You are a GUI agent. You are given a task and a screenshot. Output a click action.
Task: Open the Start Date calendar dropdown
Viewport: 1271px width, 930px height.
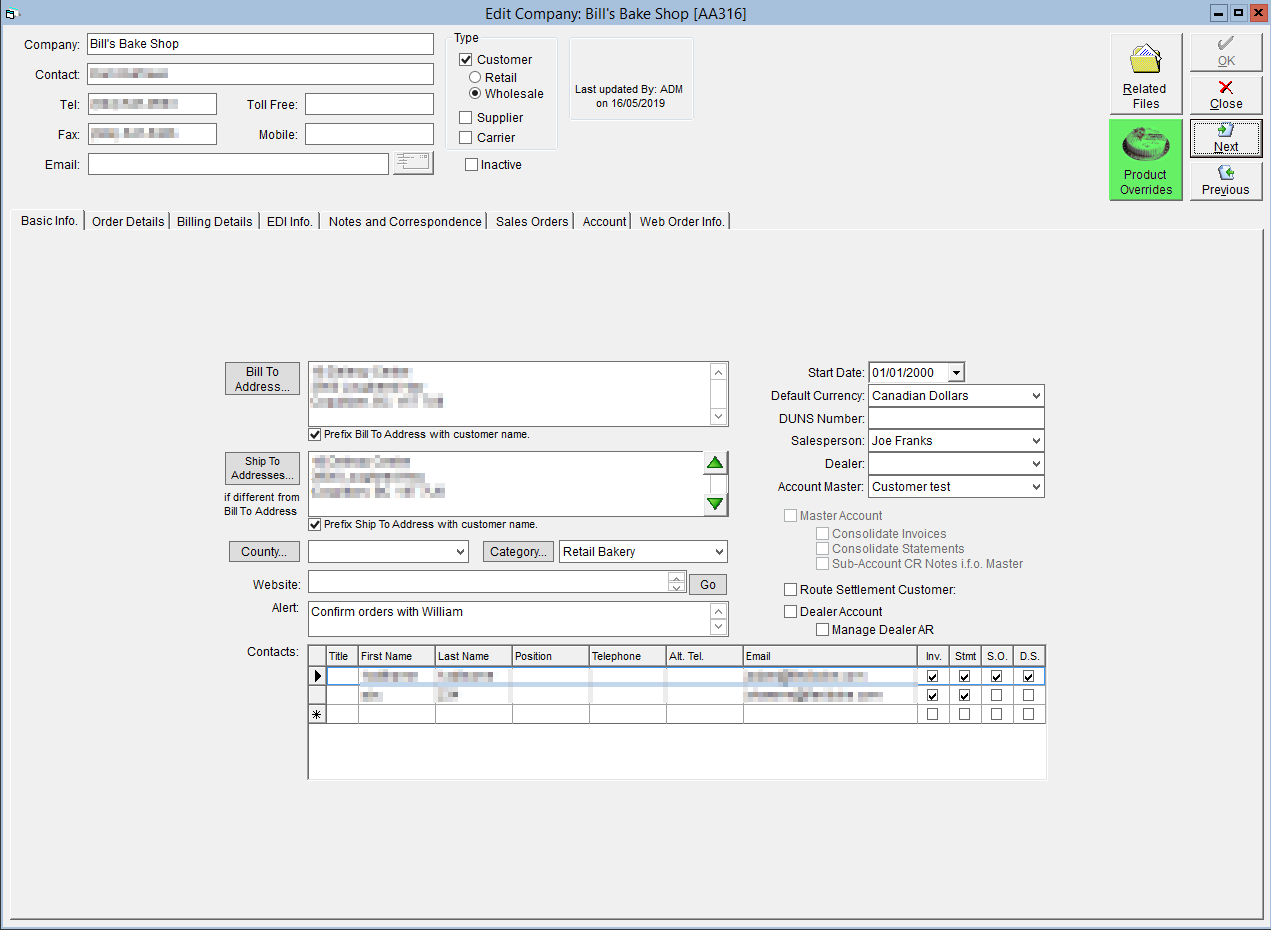click(x=956, y=372)
